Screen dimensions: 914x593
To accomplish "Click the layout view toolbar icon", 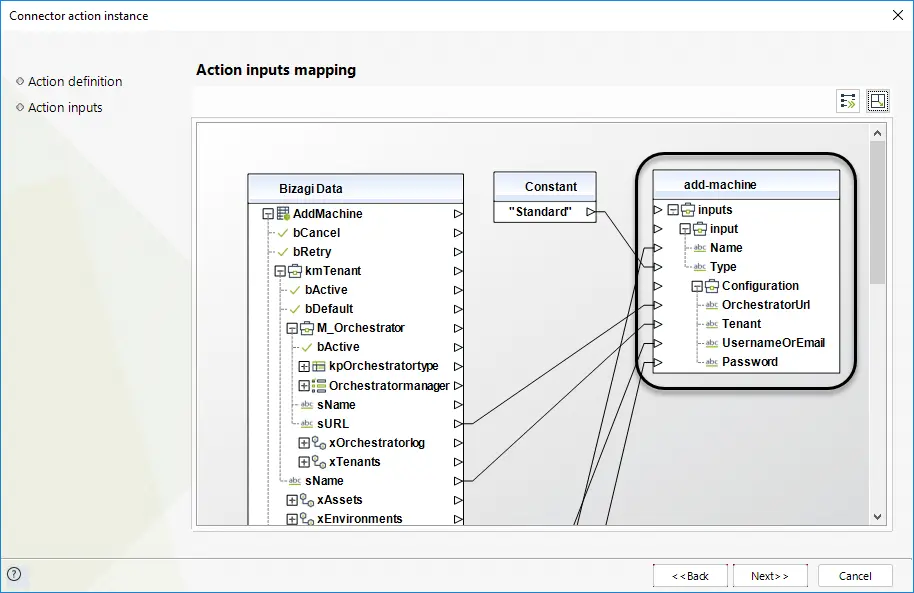I will (877, 101).
